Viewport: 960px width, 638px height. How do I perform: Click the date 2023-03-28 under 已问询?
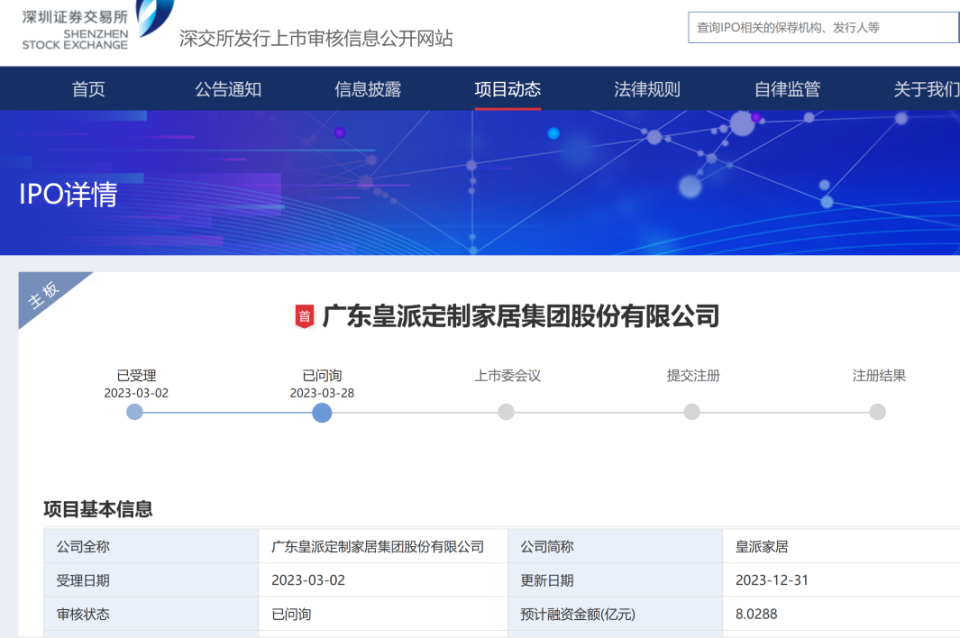[322, 393]
